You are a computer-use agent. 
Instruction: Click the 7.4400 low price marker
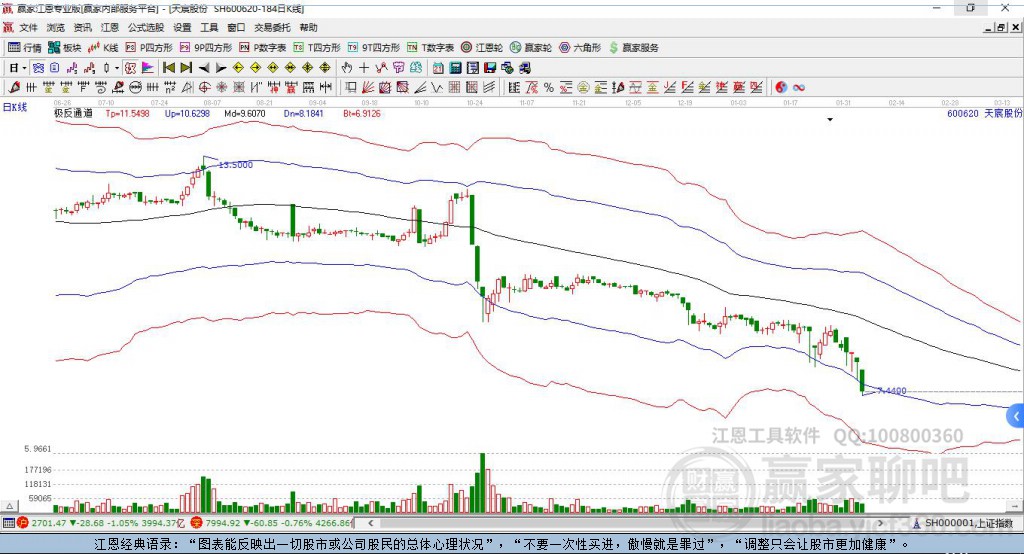tap(892, 391)
